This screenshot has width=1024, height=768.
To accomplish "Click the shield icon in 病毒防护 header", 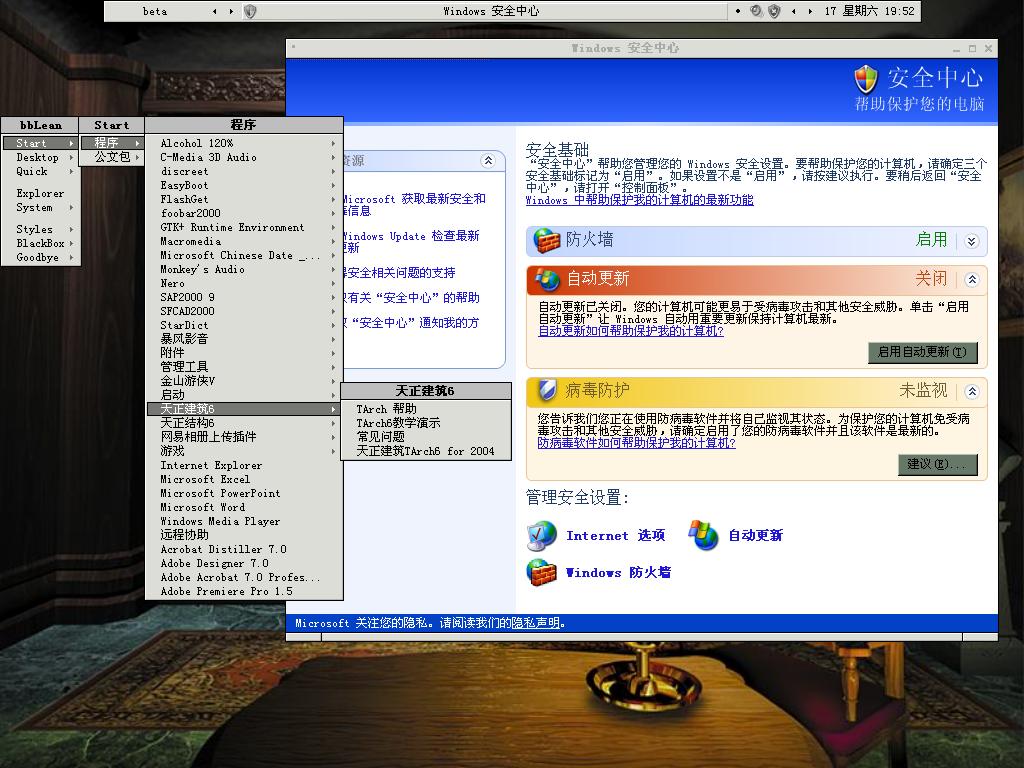I will [547, 391].
